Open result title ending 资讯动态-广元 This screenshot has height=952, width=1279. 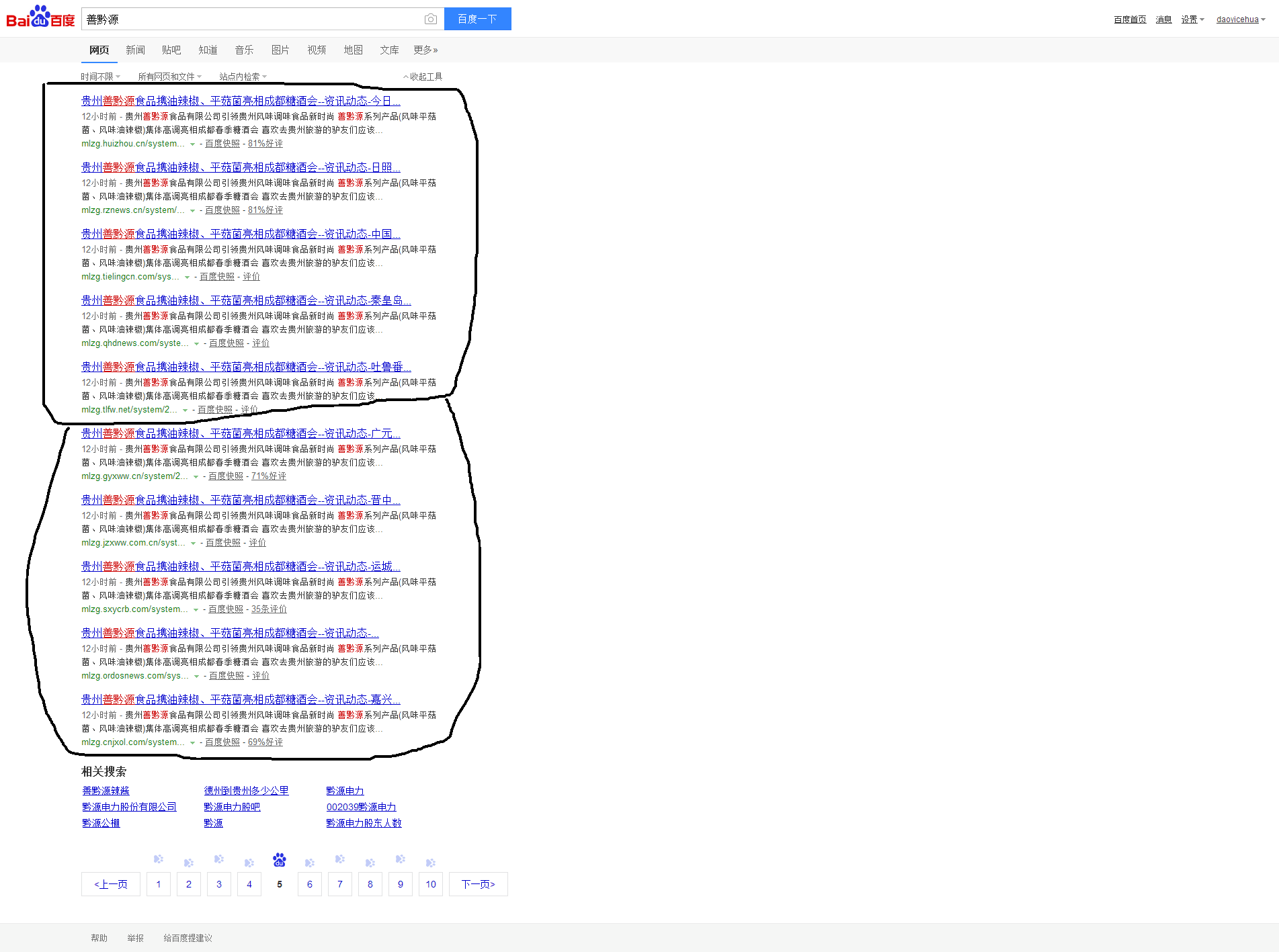tap(241, 433)
